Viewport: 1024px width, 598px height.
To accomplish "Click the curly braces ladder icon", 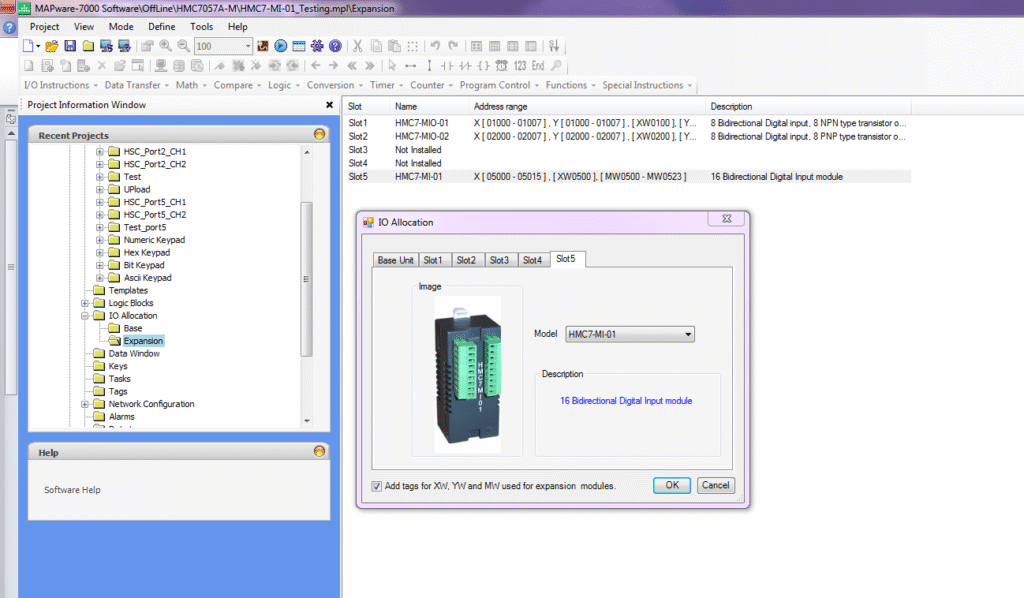I will point(483,65).
